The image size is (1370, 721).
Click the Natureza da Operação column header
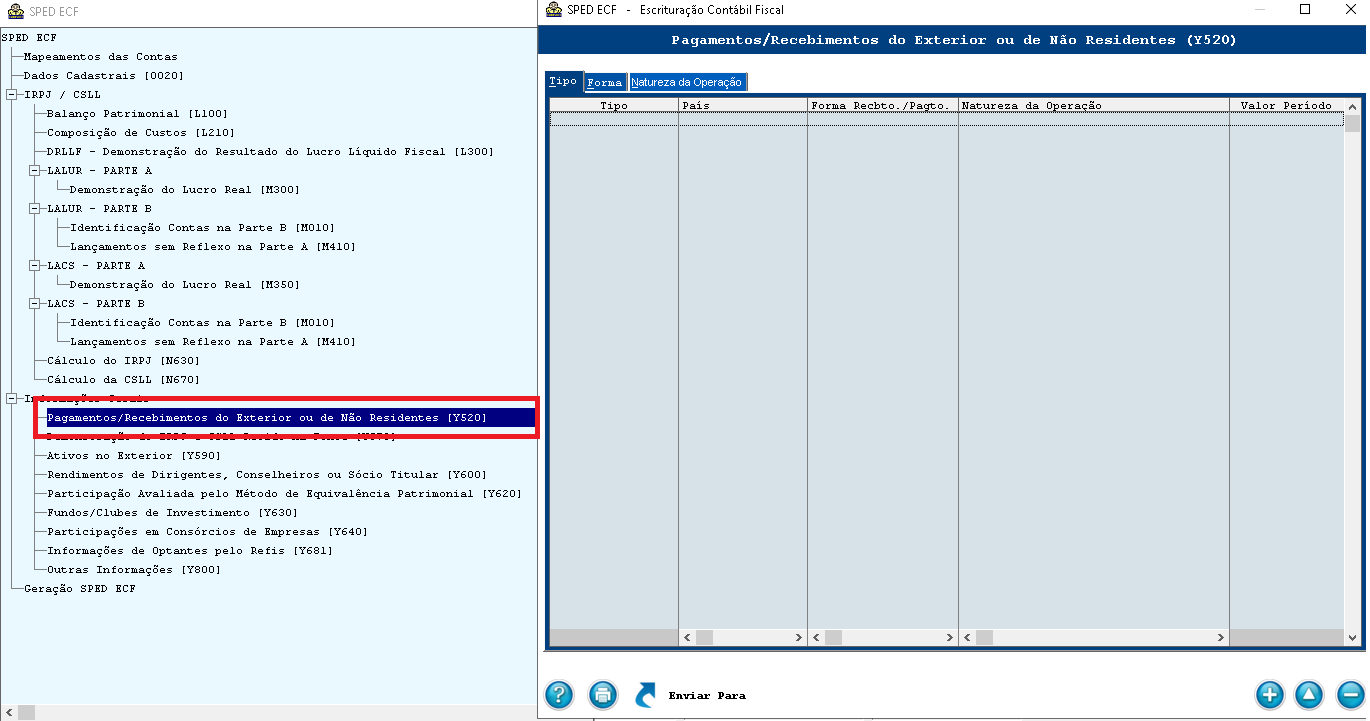(1094, 105)
